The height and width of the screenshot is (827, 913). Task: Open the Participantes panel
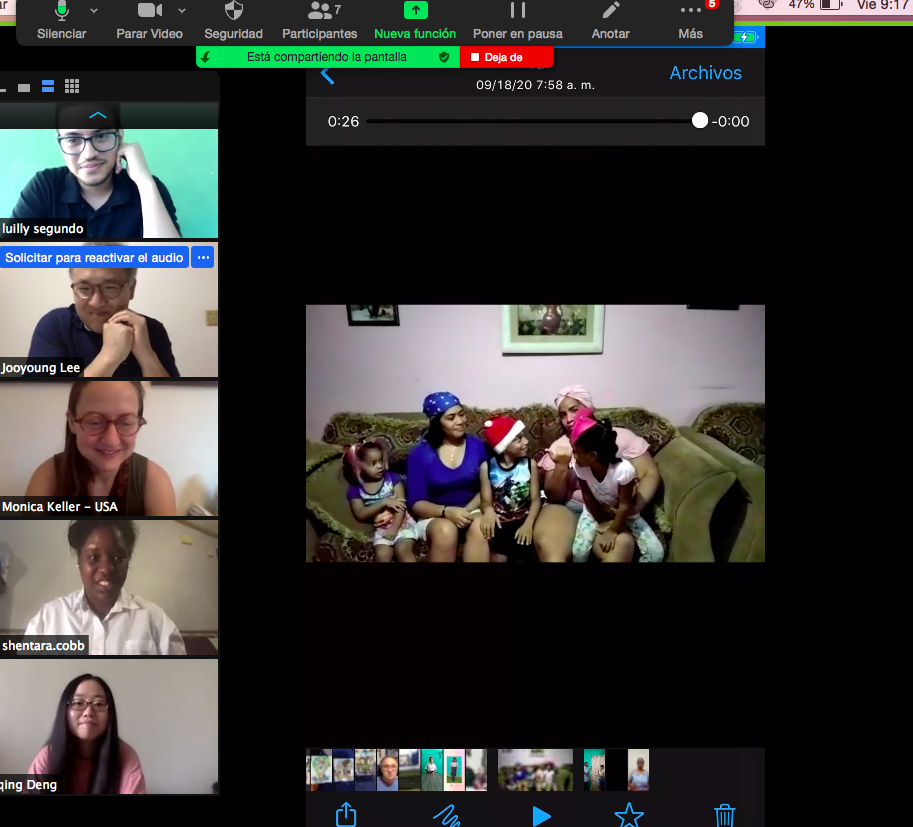320,20
